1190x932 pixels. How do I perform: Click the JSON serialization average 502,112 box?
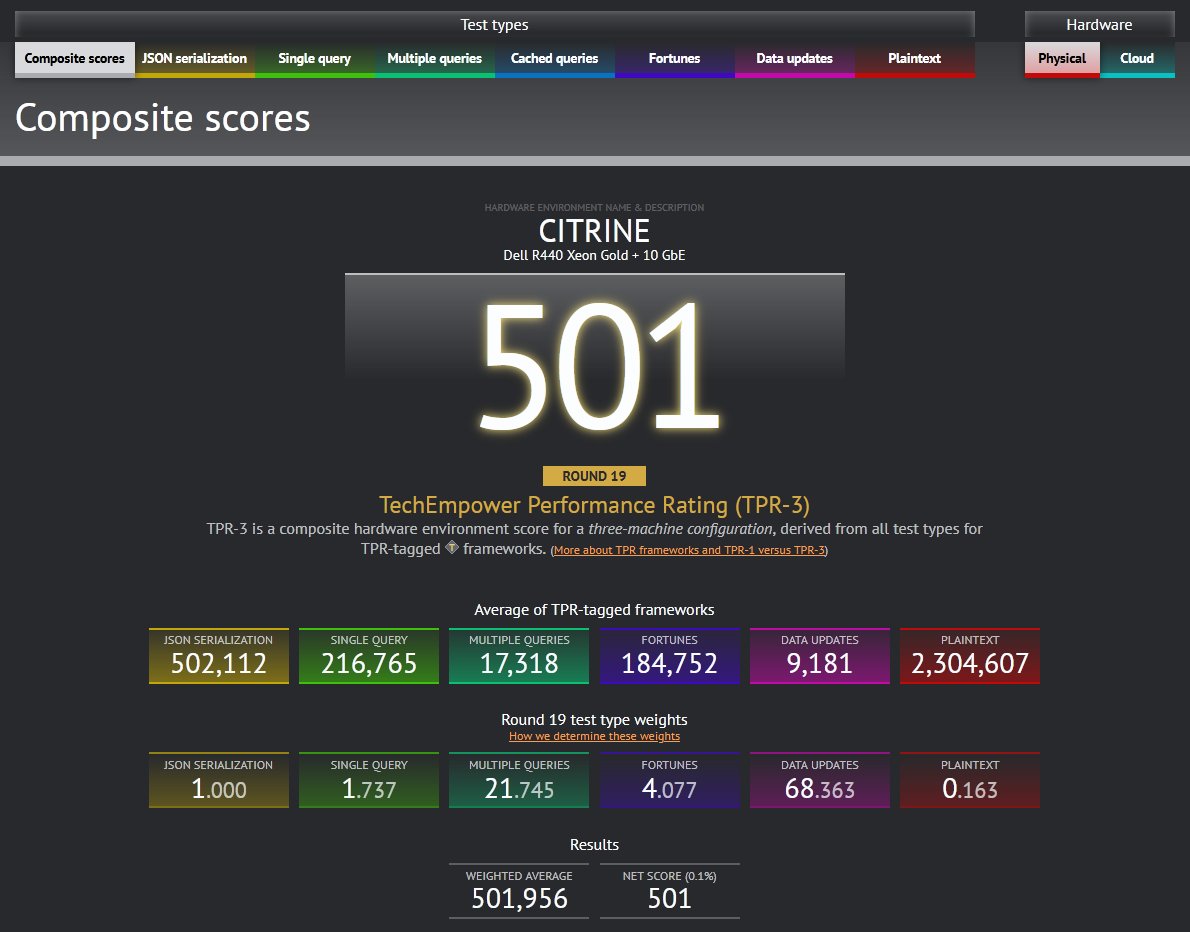click(x=219, y=656)
